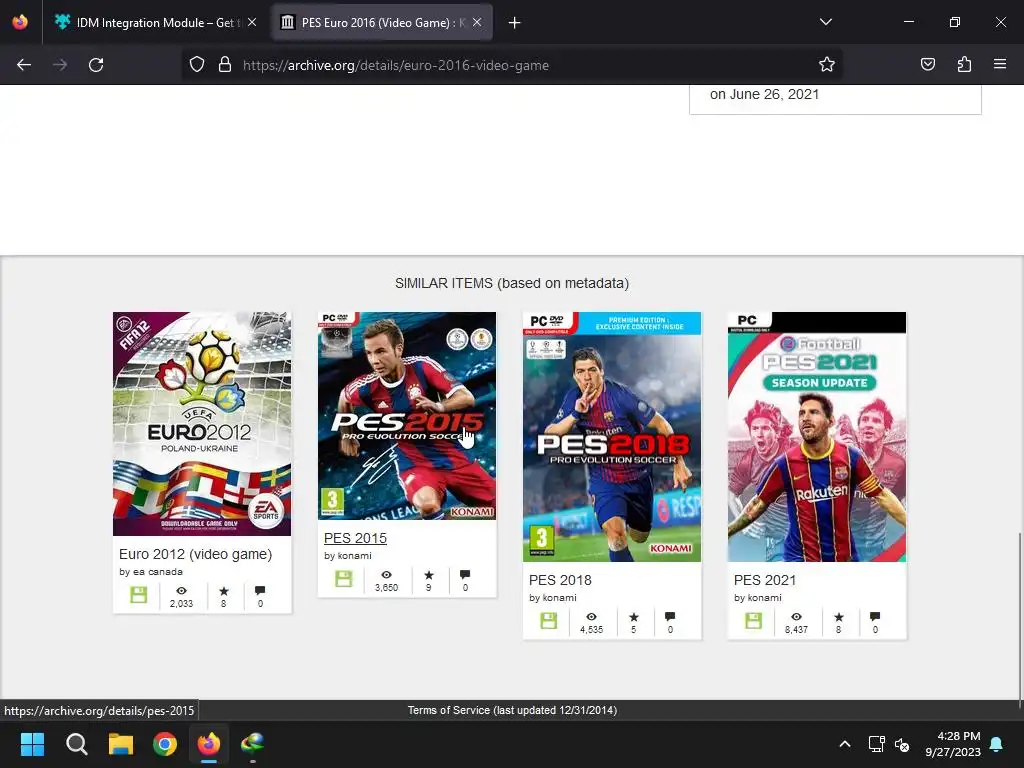Click the views eye icon on PES 2015
This screenshot has width=1024, height=768.
[x=387, y=575]
